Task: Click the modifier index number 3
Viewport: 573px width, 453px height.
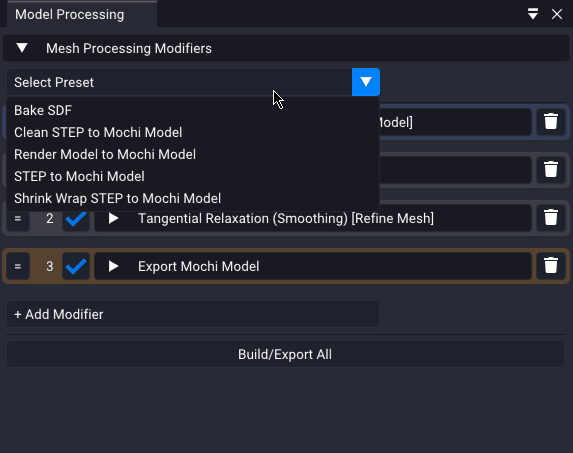Action: click(x=50, y=266)
